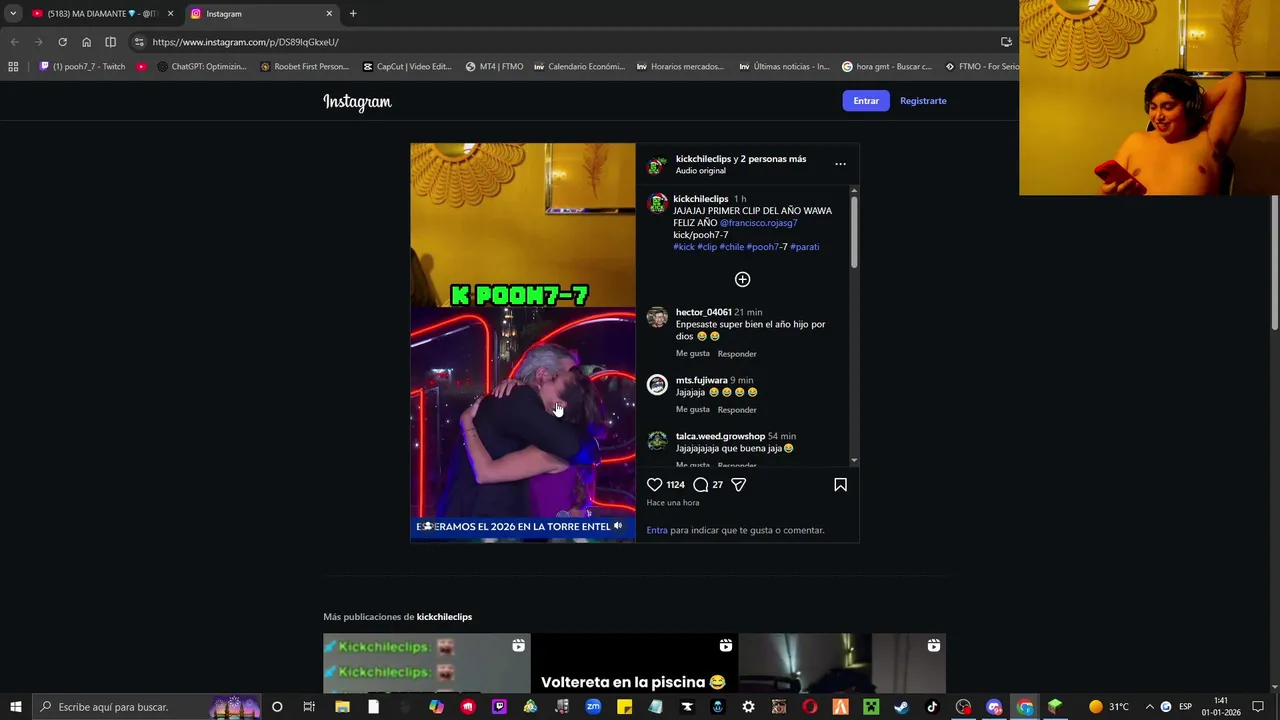1280x720 pixels.
Task: Open hora gmt search bookmark
Action: click(x=887, y=67)
